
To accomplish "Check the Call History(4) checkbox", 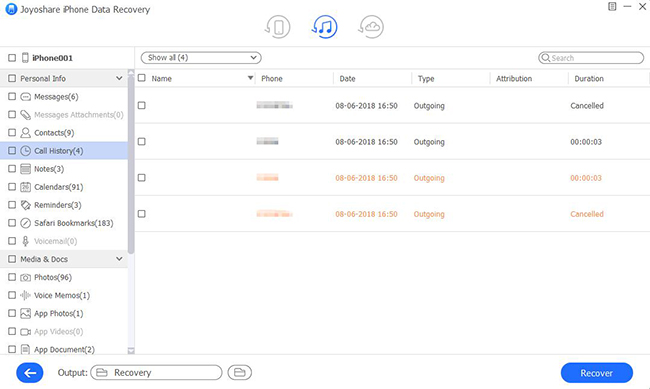I will (x=12, y=151).
